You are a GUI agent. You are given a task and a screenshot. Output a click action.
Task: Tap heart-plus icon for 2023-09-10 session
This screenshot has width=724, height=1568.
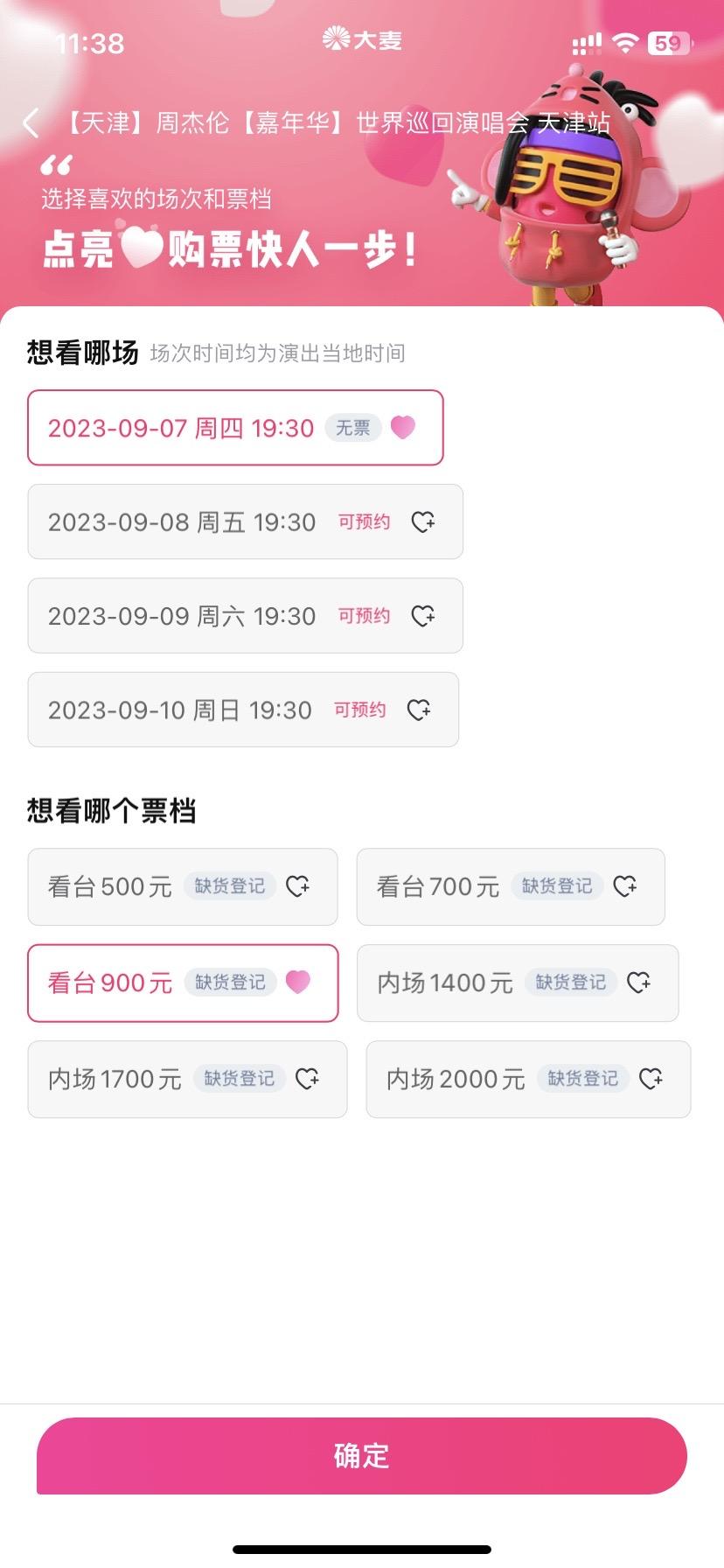click(x=420, y=710)
